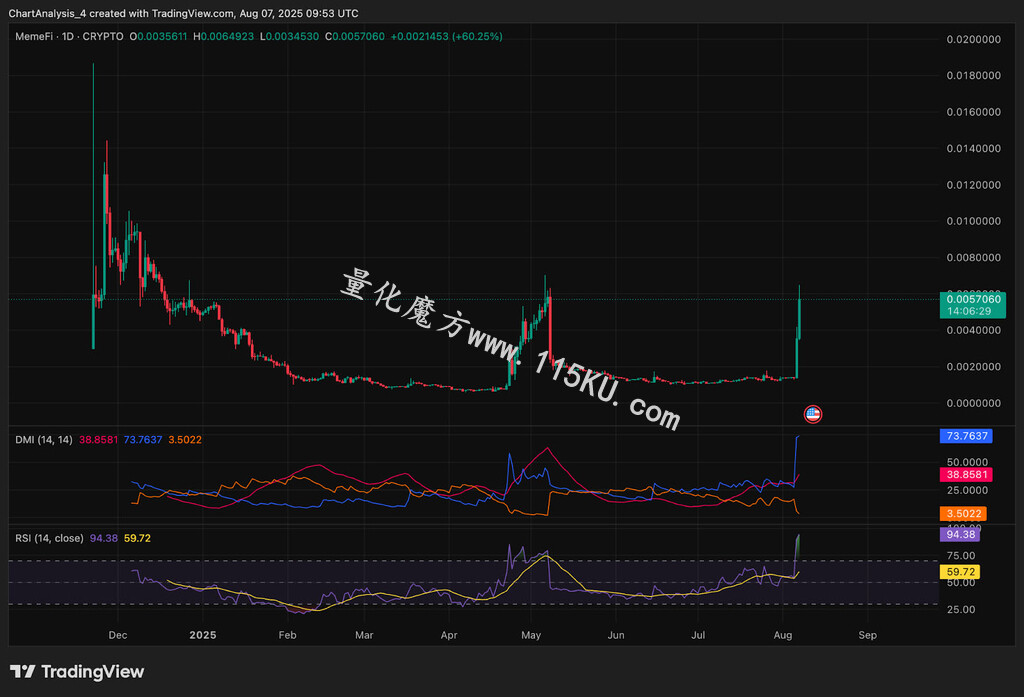Select yellow 59.72 value in RSI legend
Screen dimensions: 1024x697
pos(137,538)
